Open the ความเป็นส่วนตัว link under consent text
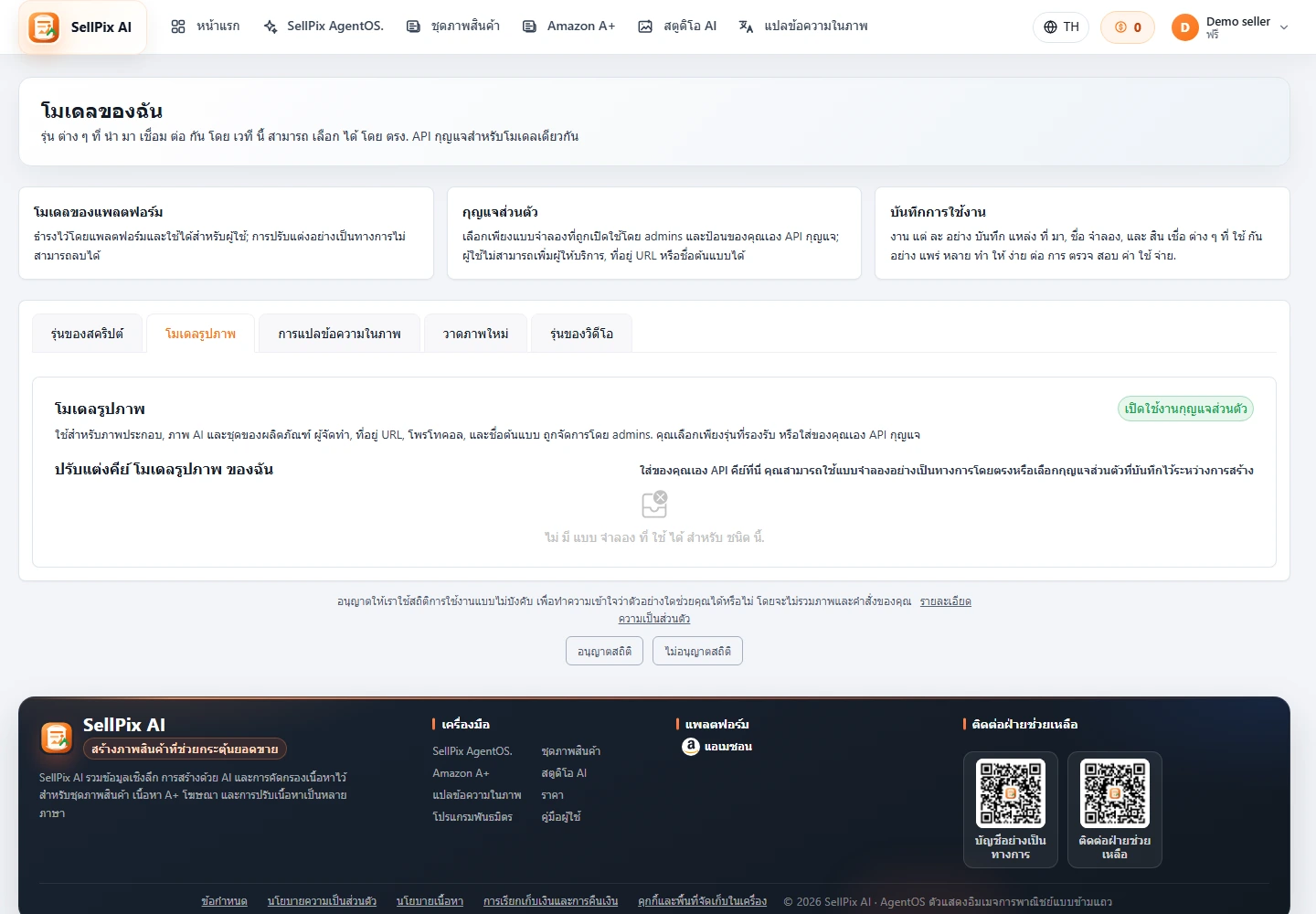Viewport: 1316px width, 914px height. tap(654, 619)
